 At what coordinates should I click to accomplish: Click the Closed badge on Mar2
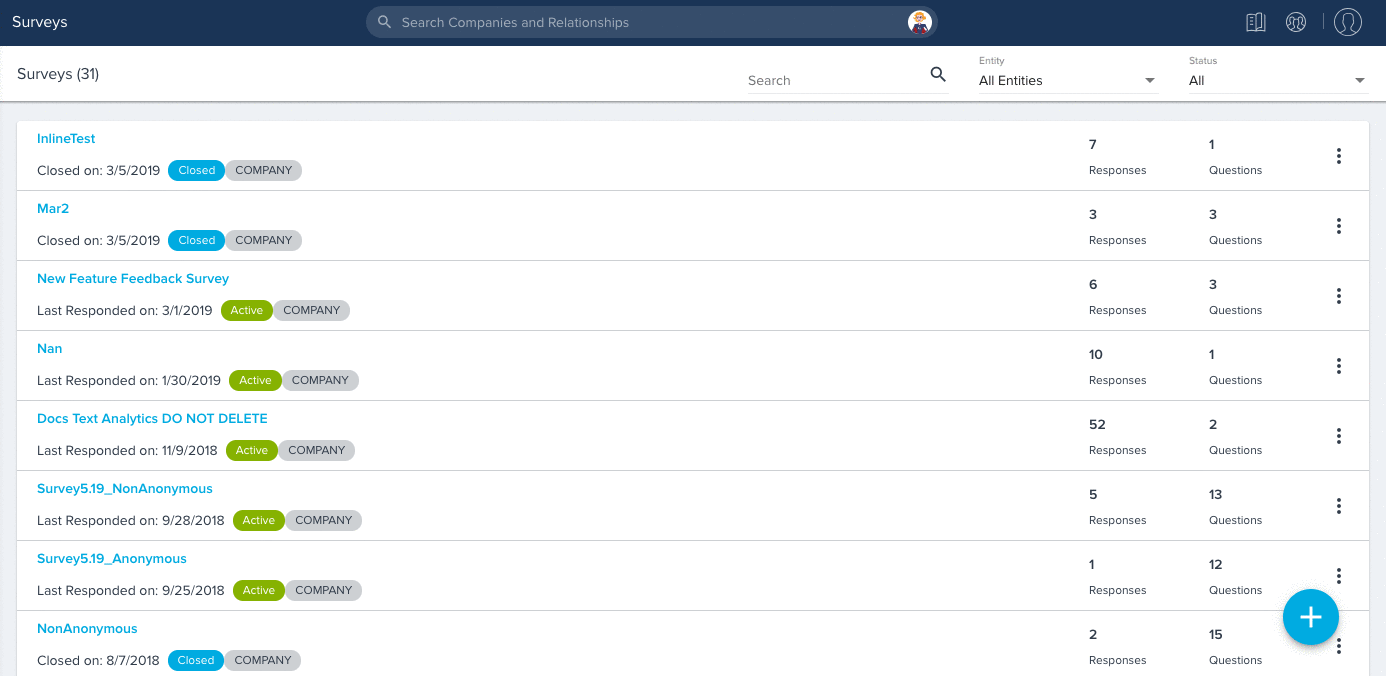pyautogui.click(x=197, y=240)
